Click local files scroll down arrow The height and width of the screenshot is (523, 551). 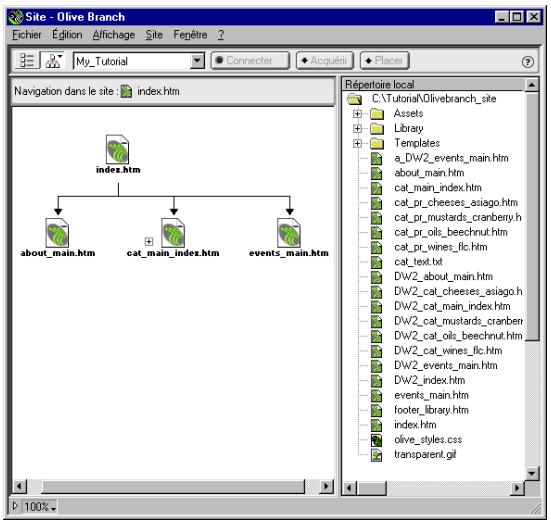pyautogui.click(x=532, y=473)
